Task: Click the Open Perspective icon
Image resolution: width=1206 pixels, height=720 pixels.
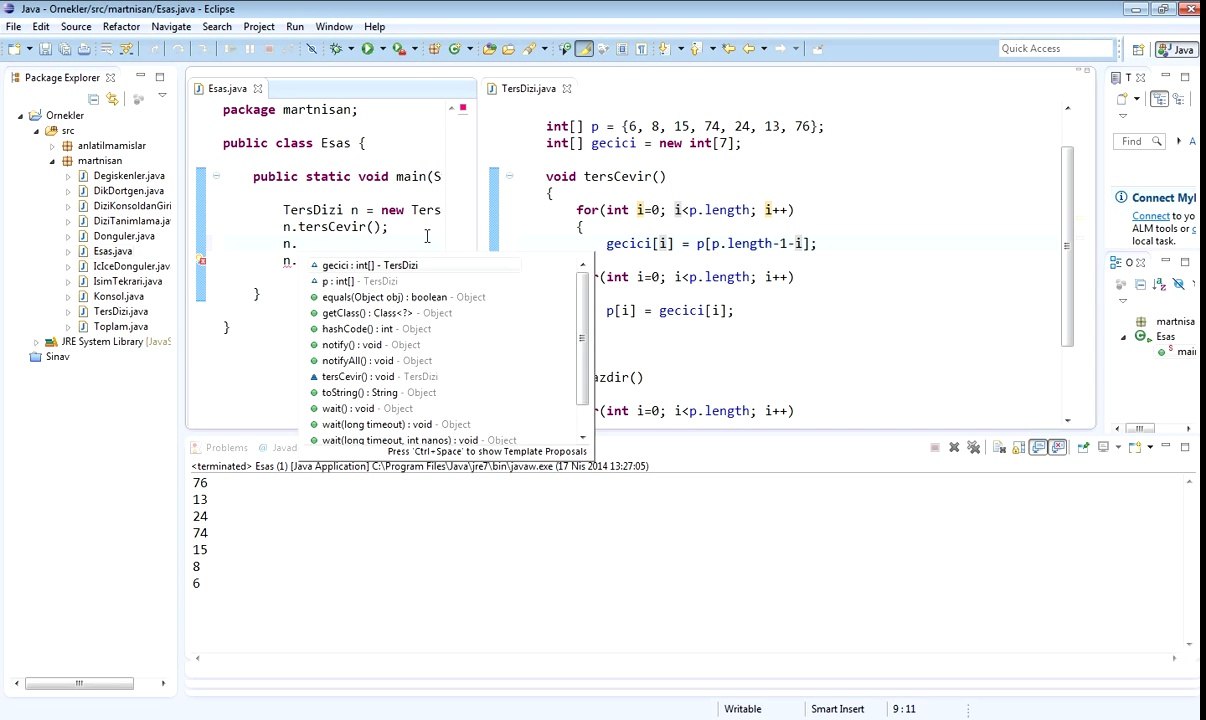Action: pyautogui.click(x=1138, y=49)
